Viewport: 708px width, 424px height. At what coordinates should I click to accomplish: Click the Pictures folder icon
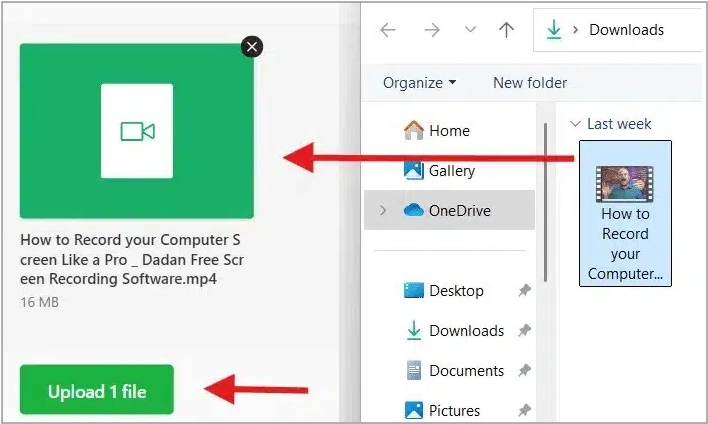tap(414, 410)
